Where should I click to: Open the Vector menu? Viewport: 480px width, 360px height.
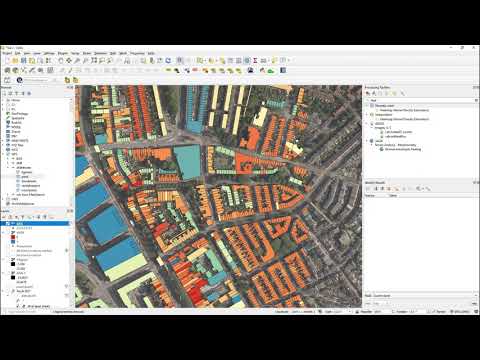click(75, 53)
